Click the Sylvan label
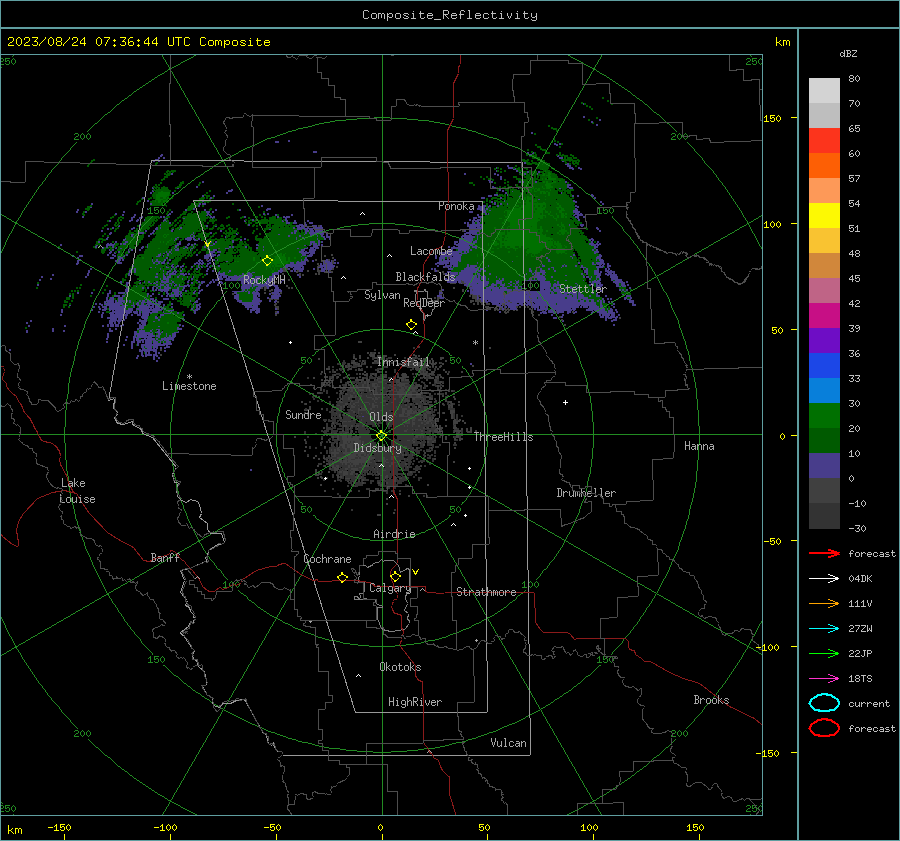Screen dimensions: 900x841 click(382, 295)
